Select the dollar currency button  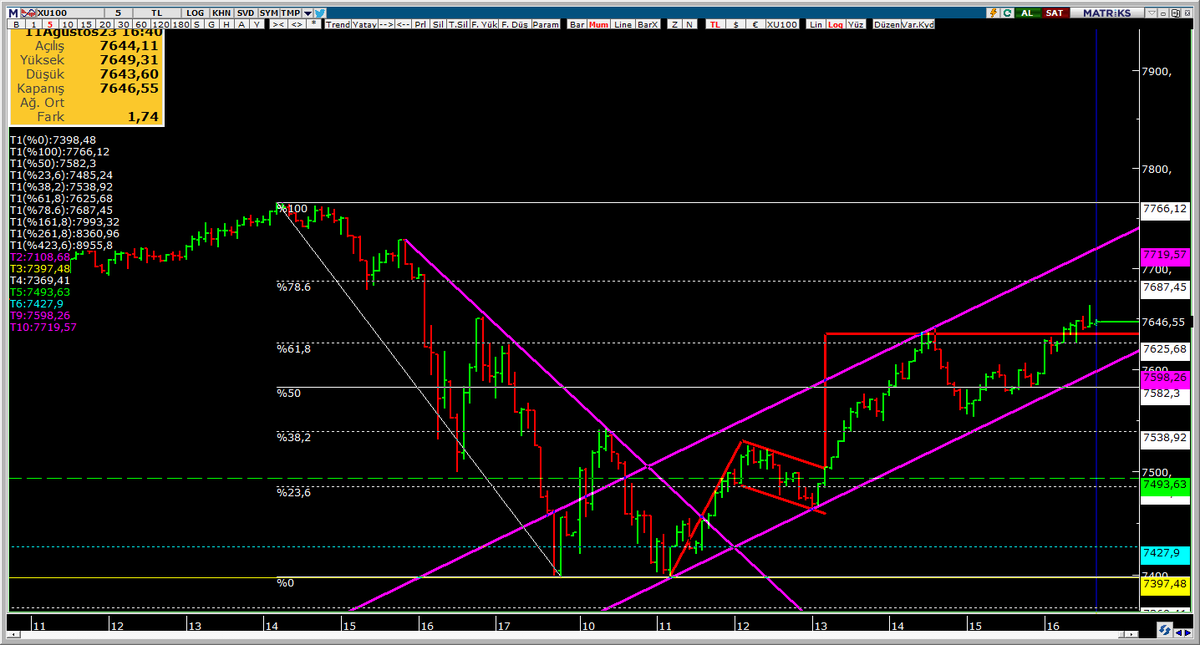[736, 24]
